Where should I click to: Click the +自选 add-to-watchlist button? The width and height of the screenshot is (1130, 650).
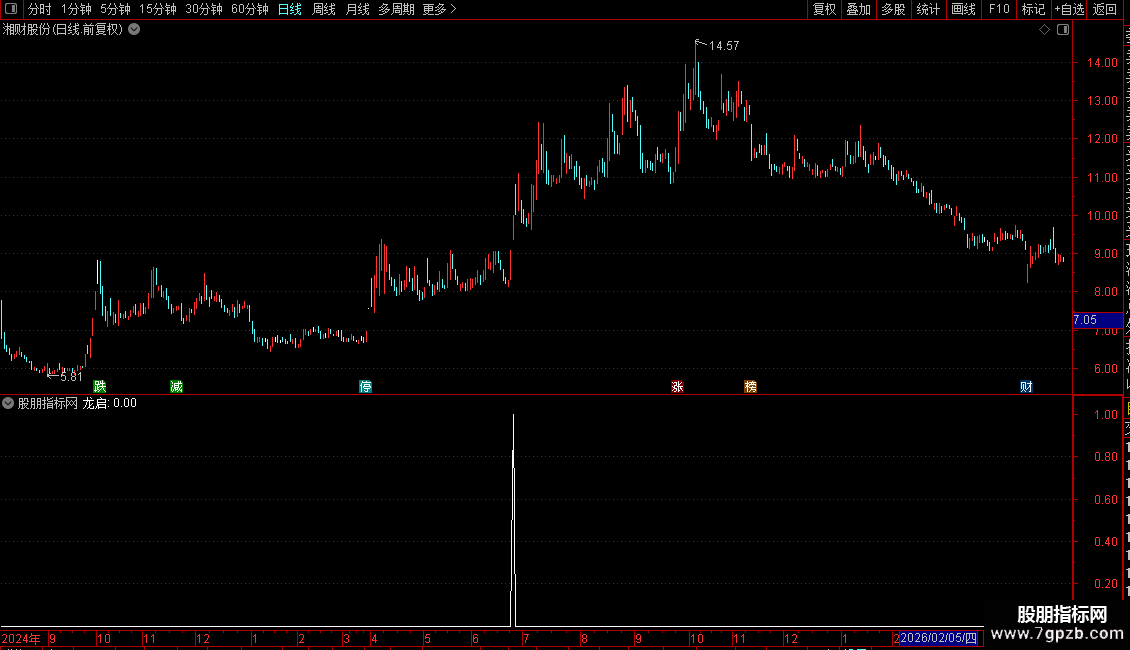pyautogui.click(x=1069, y=9)
